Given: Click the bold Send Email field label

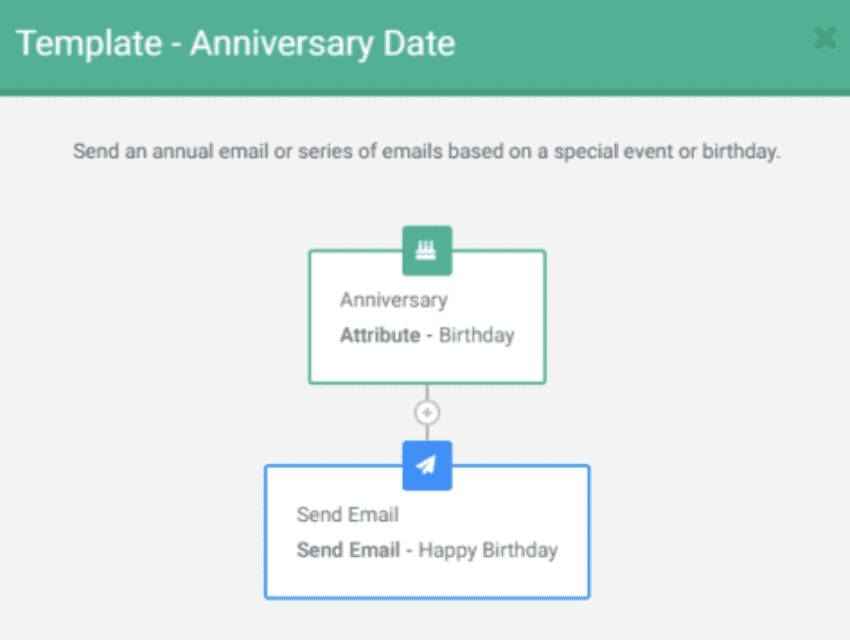Looking at the screenshot, I should coord(348,550).
